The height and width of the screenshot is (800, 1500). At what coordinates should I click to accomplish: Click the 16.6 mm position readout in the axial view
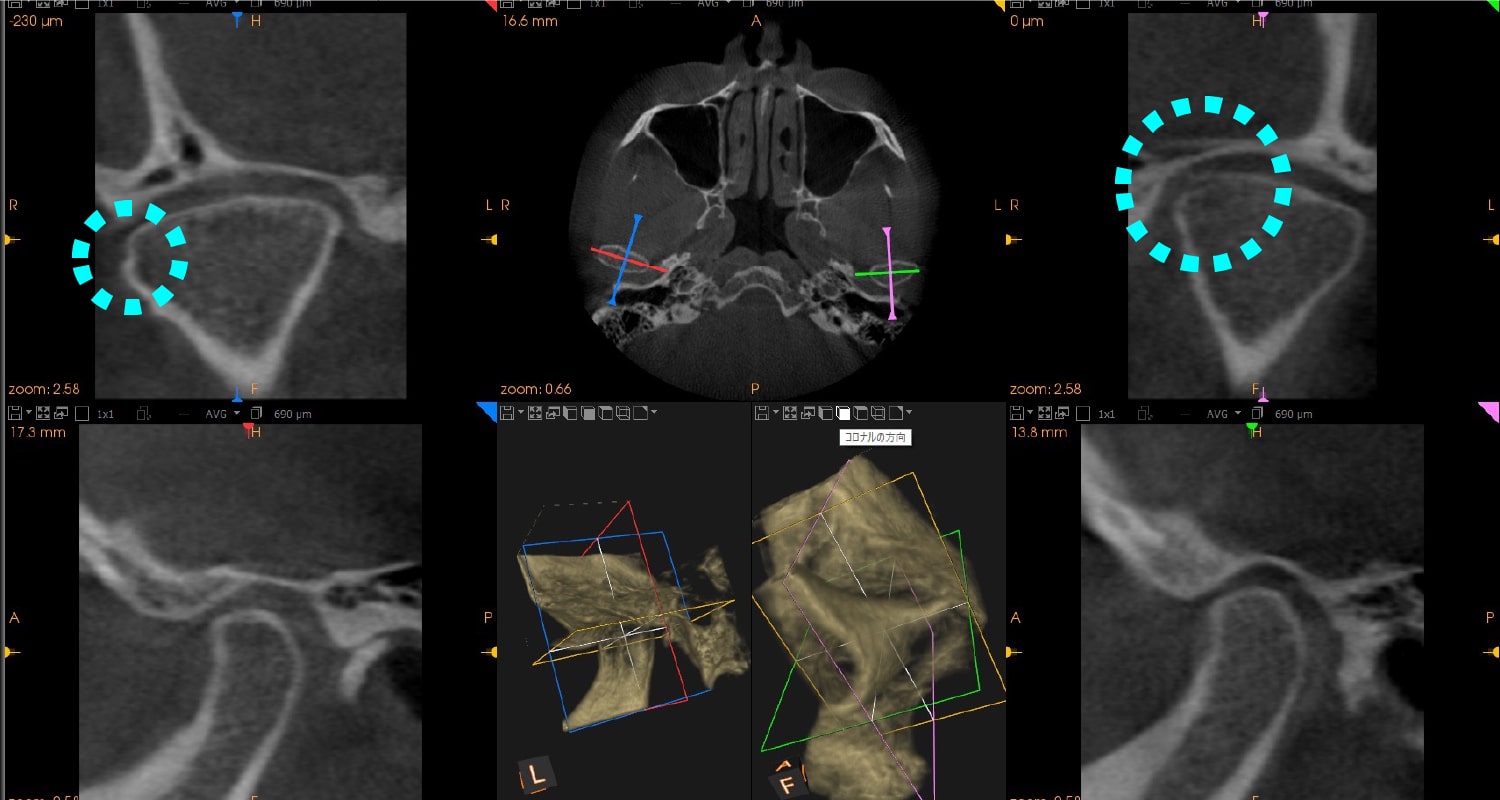[530, 20]
